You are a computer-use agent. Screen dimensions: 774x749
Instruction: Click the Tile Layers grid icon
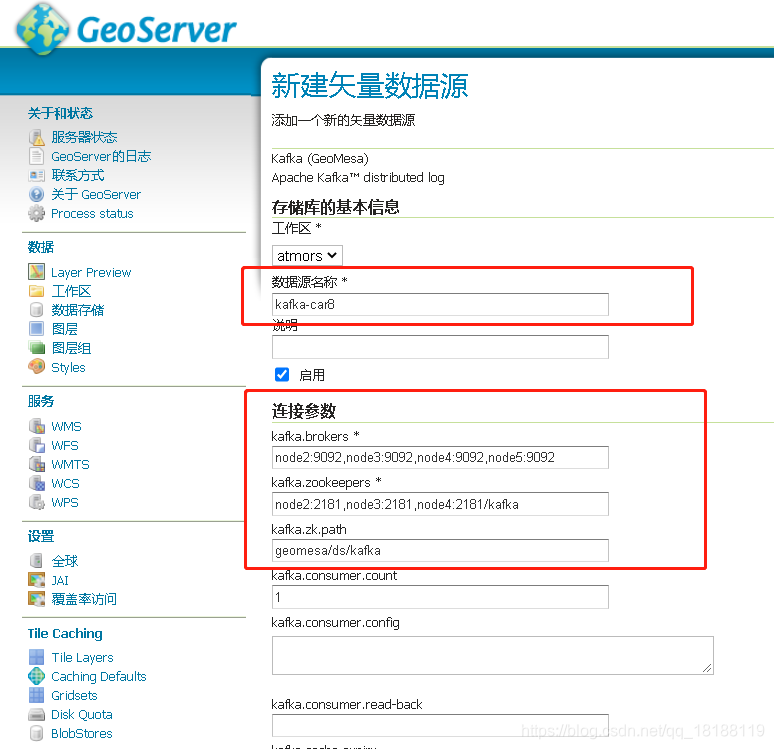(x=37, y=657)
